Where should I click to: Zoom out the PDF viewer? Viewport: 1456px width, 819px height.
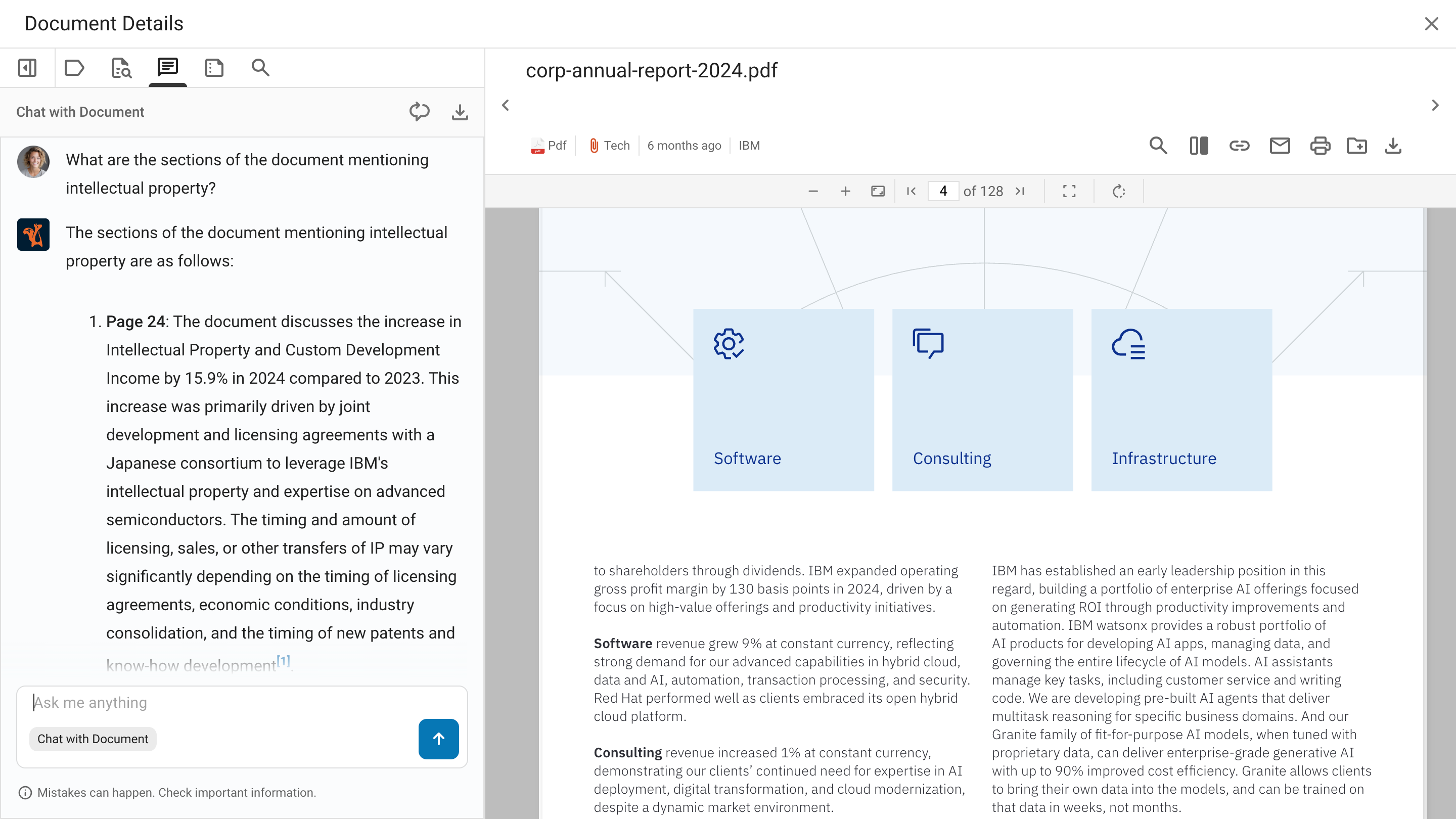click(x=813, y=191)
